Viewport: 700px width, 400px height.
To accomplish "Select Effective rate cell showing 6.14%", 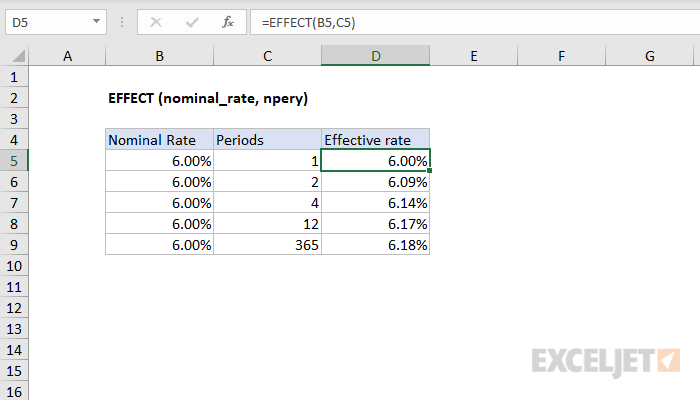I will tap(375, 203).
